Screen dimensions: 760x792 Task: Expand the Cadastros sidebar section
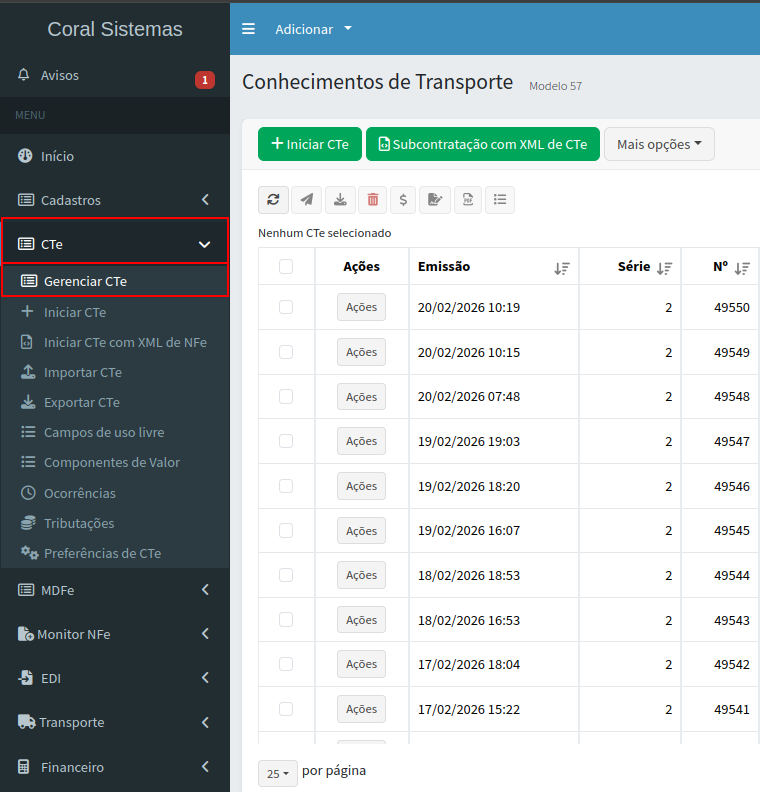(x=114, y=200)
